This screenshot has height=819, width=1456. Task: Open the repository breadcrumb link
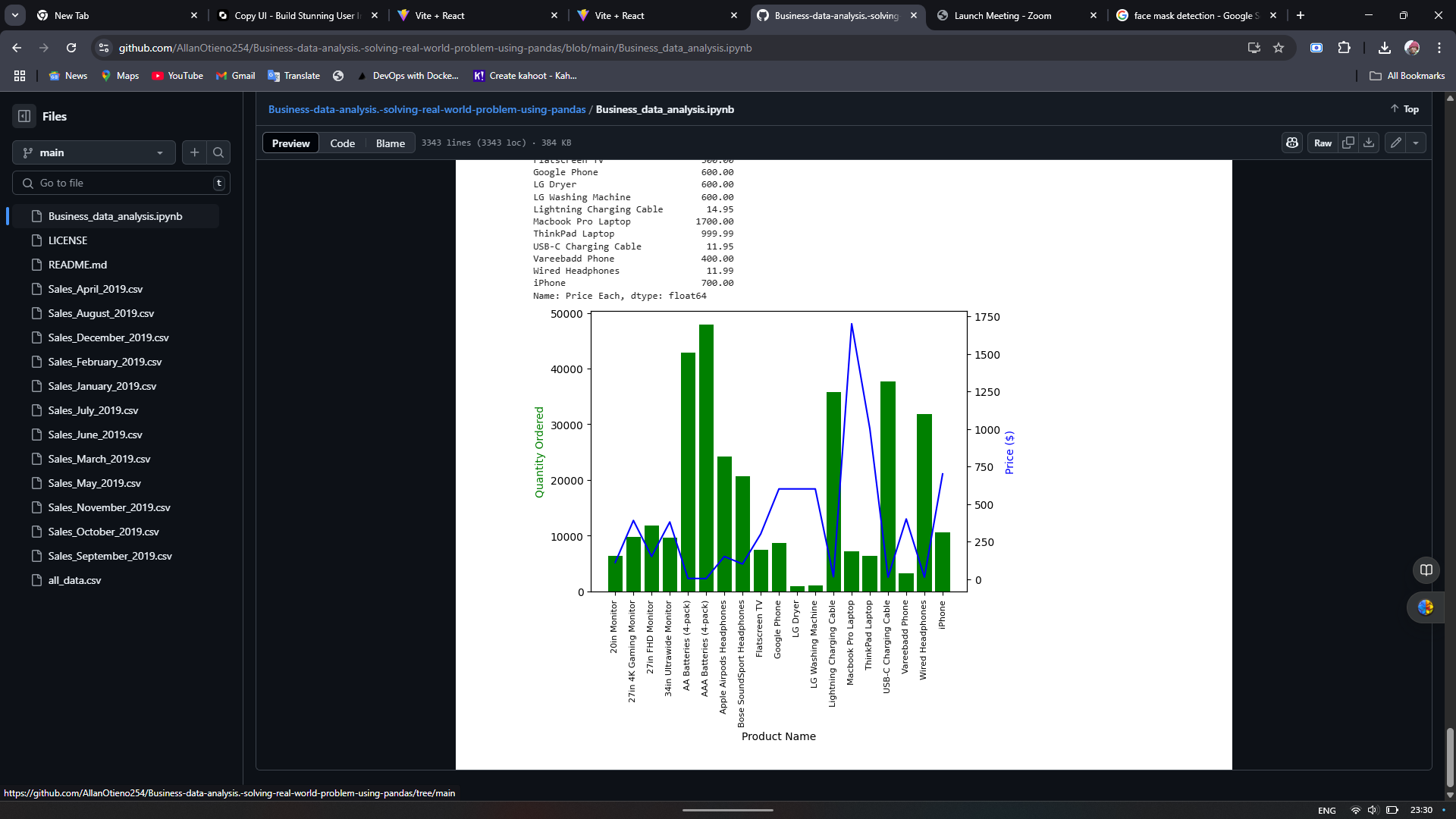(x=427, y=109)
